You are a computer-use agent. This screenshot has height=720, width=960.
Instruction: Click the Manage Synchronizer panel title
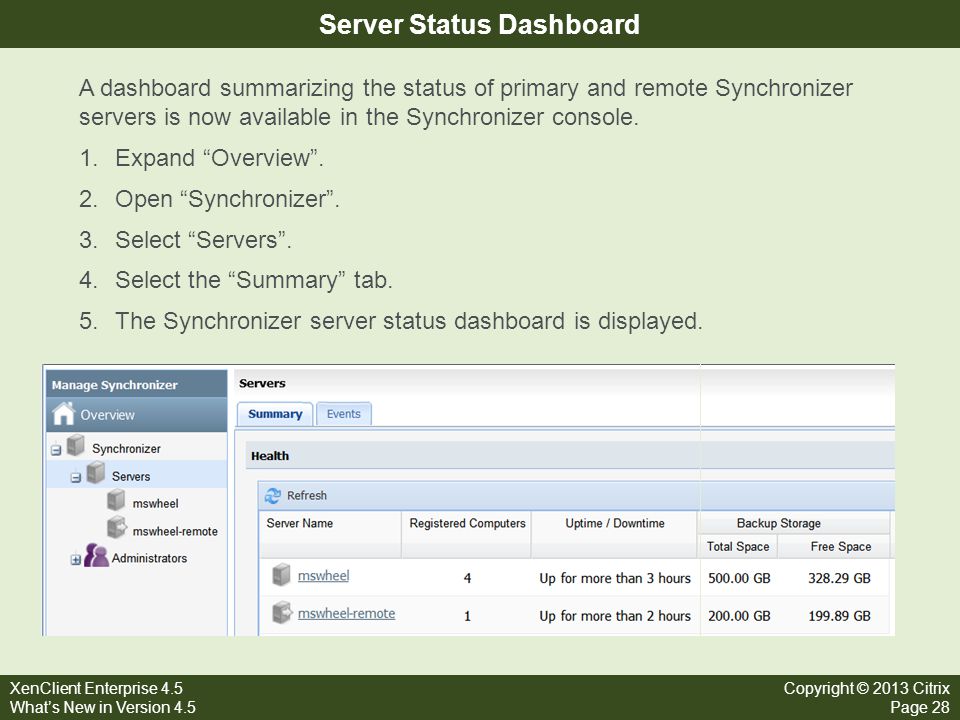point(114,385)
